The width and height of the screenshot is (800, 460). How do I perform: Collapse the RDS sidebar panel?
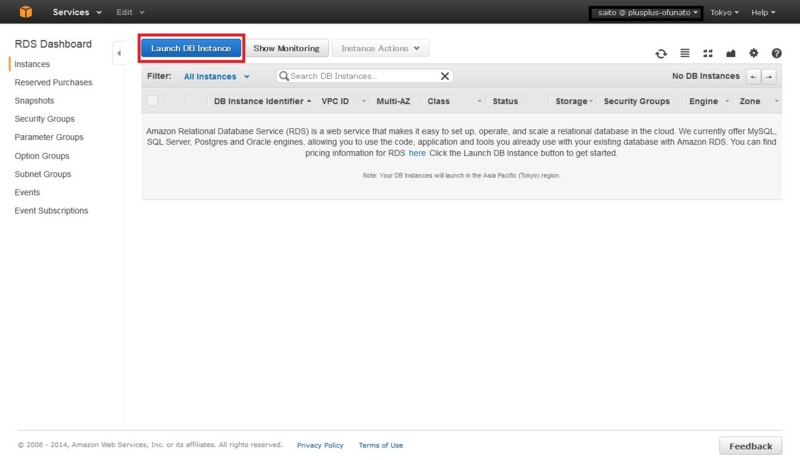pyautogui.click(x=119, y=53)
